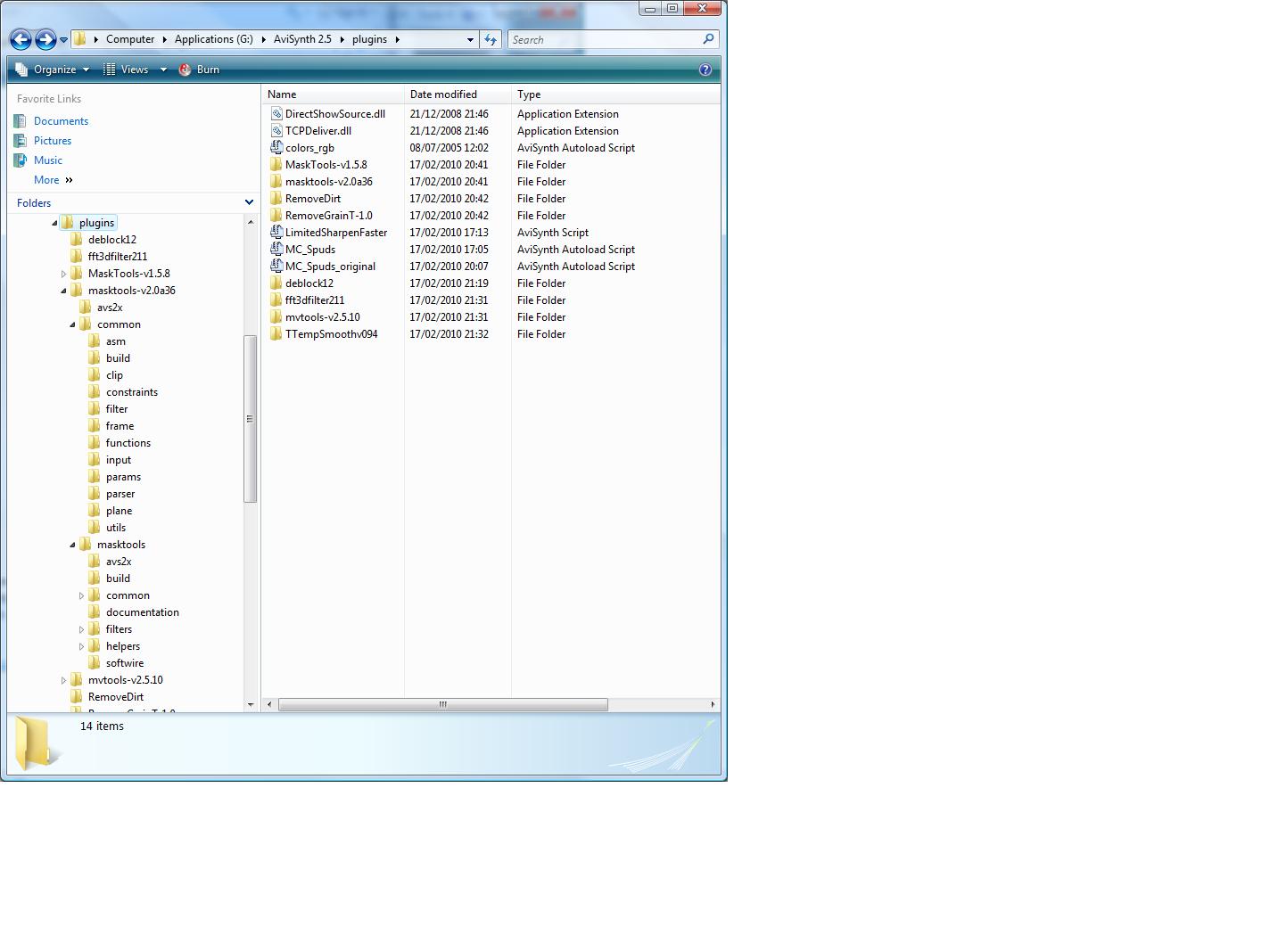Select fft3dfilter211 folder in tree
The height and width of the screenshot is (952, 1270).
pos(118,257)
